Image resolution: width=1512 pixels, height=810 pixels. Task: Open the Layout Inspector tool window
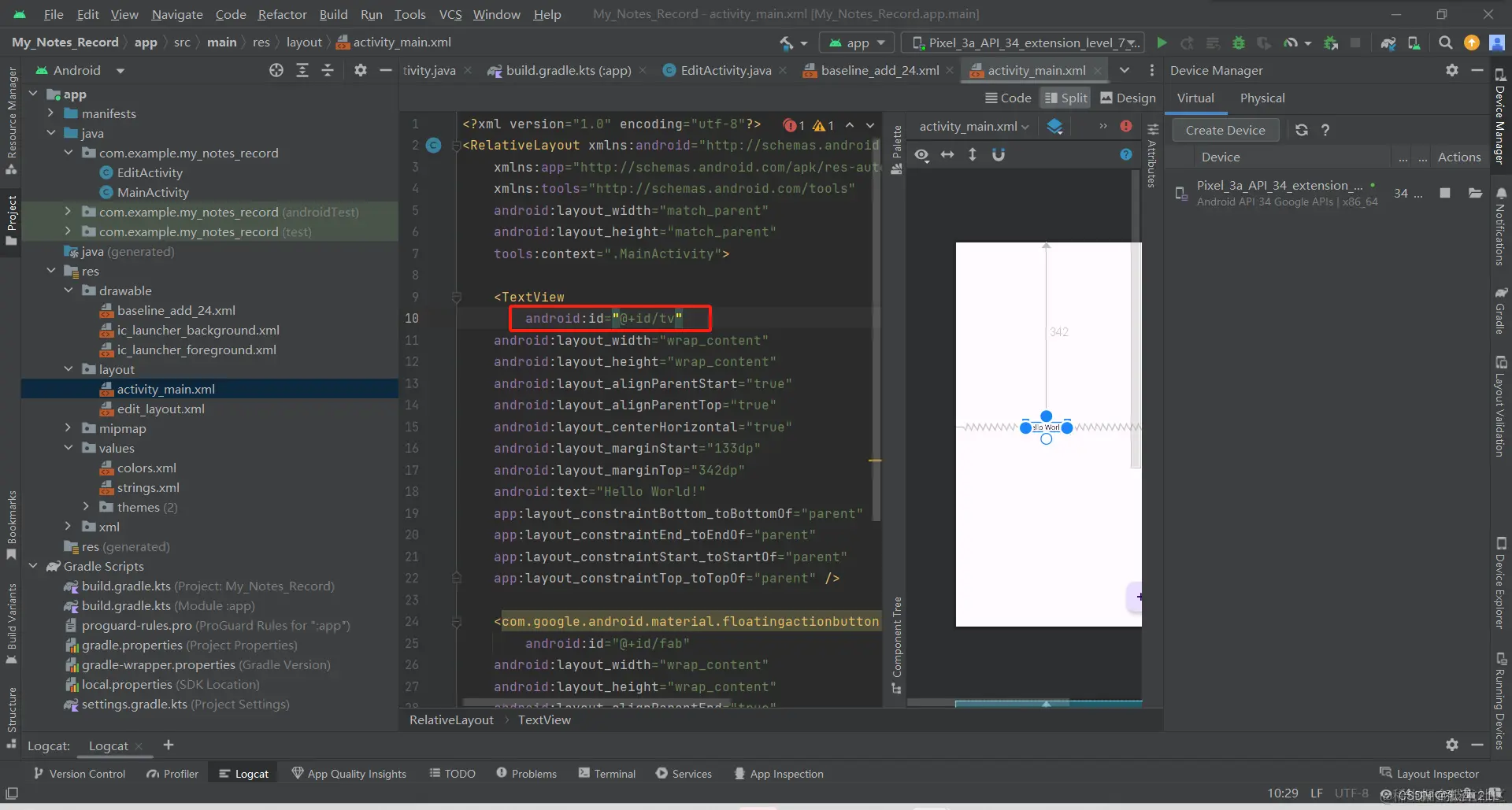coord(1429,774)
